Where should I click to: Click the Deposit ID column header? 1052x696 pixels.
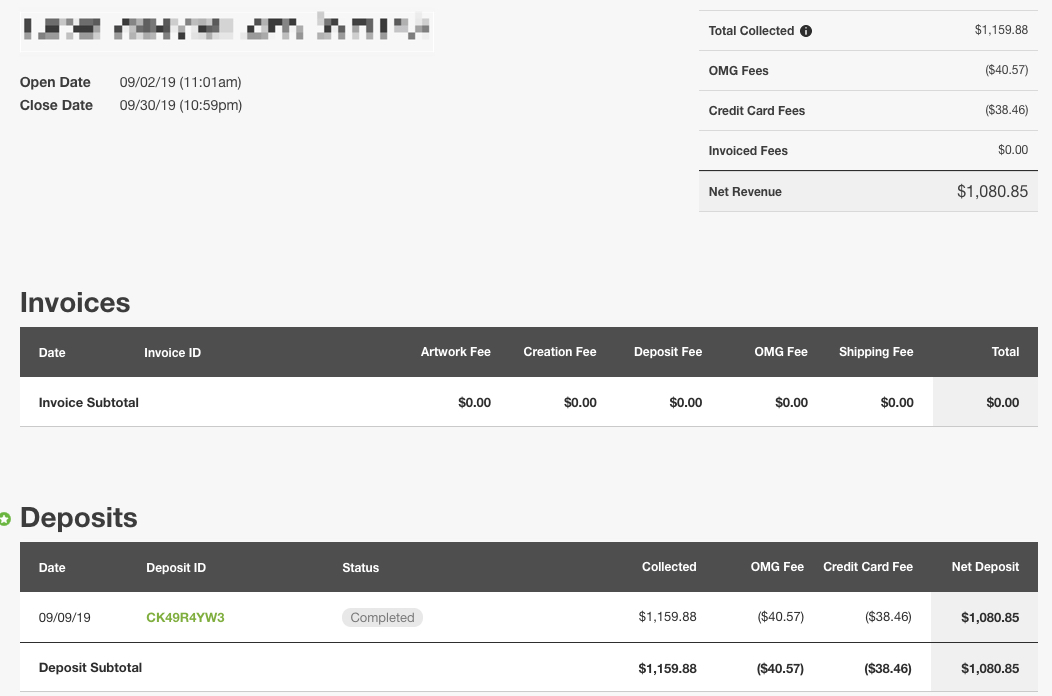coord(176,568)
